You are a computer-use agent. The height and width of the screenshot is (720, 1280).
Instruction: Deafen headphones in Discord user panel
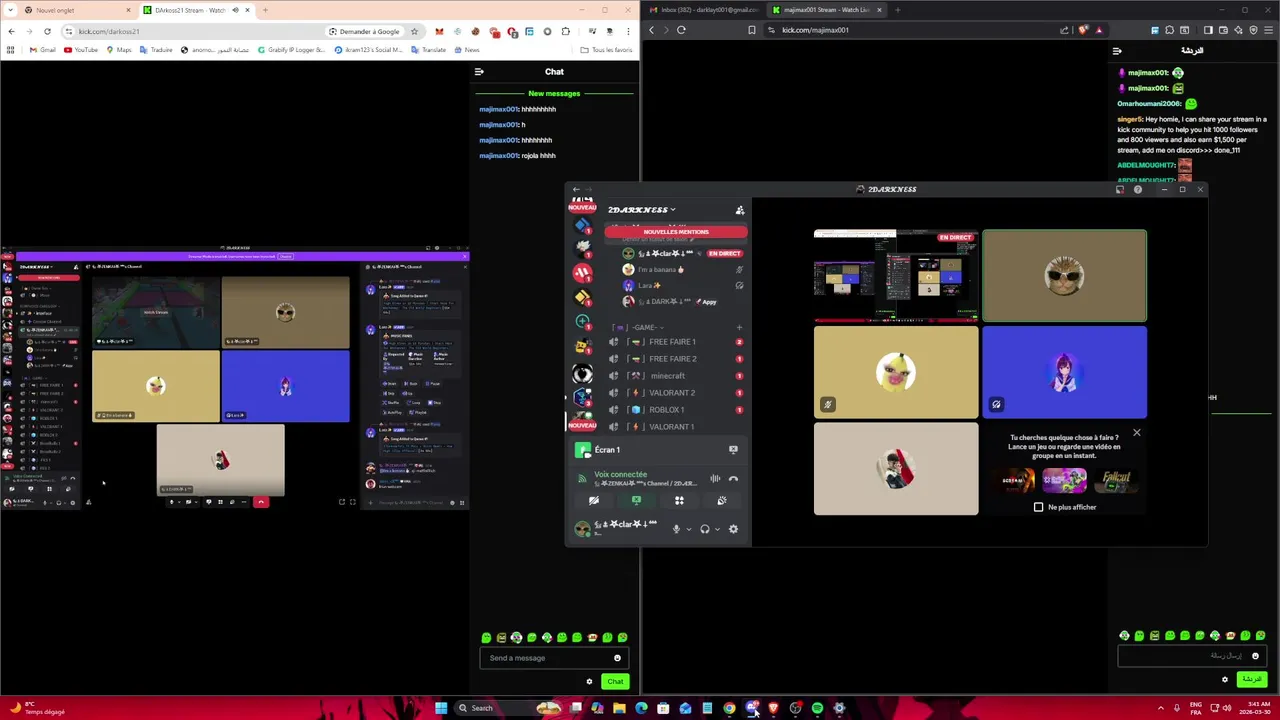pos(705,529)
